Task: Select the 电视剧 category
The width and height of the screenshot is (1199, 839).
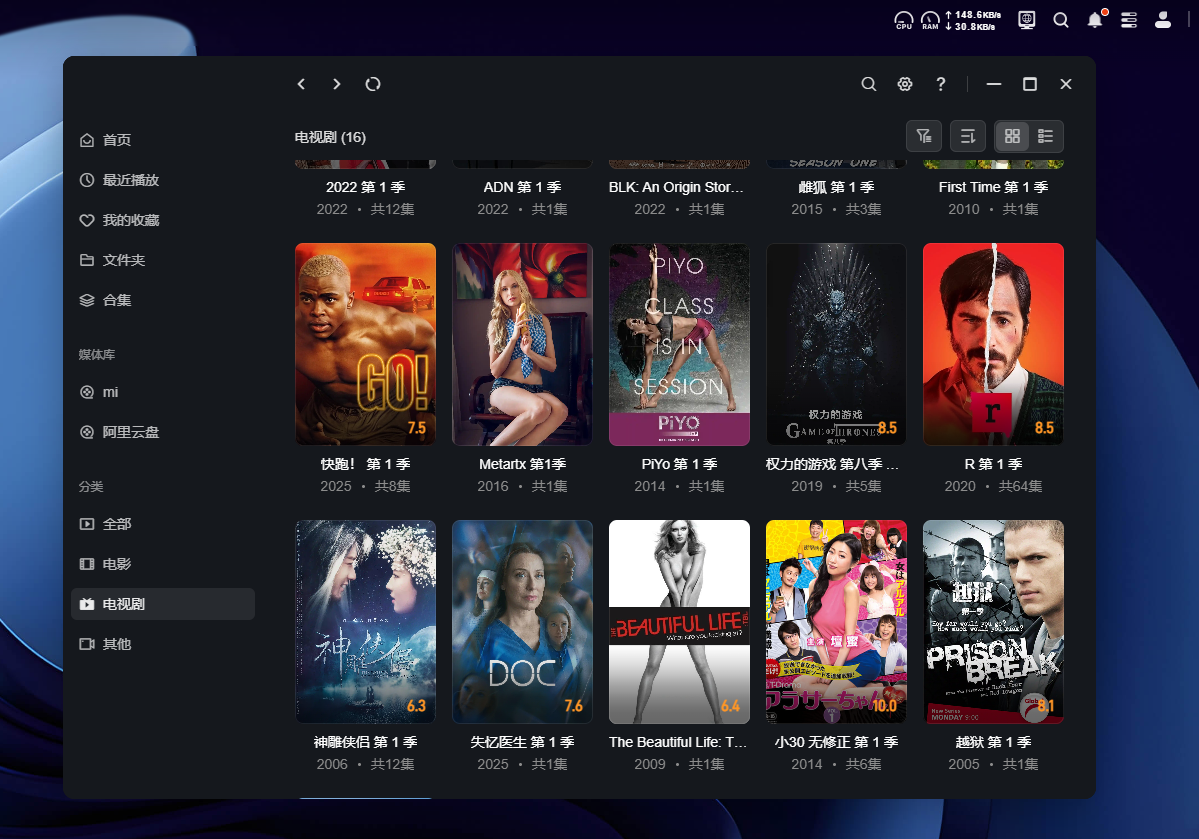Action: (x=163, y=604)
